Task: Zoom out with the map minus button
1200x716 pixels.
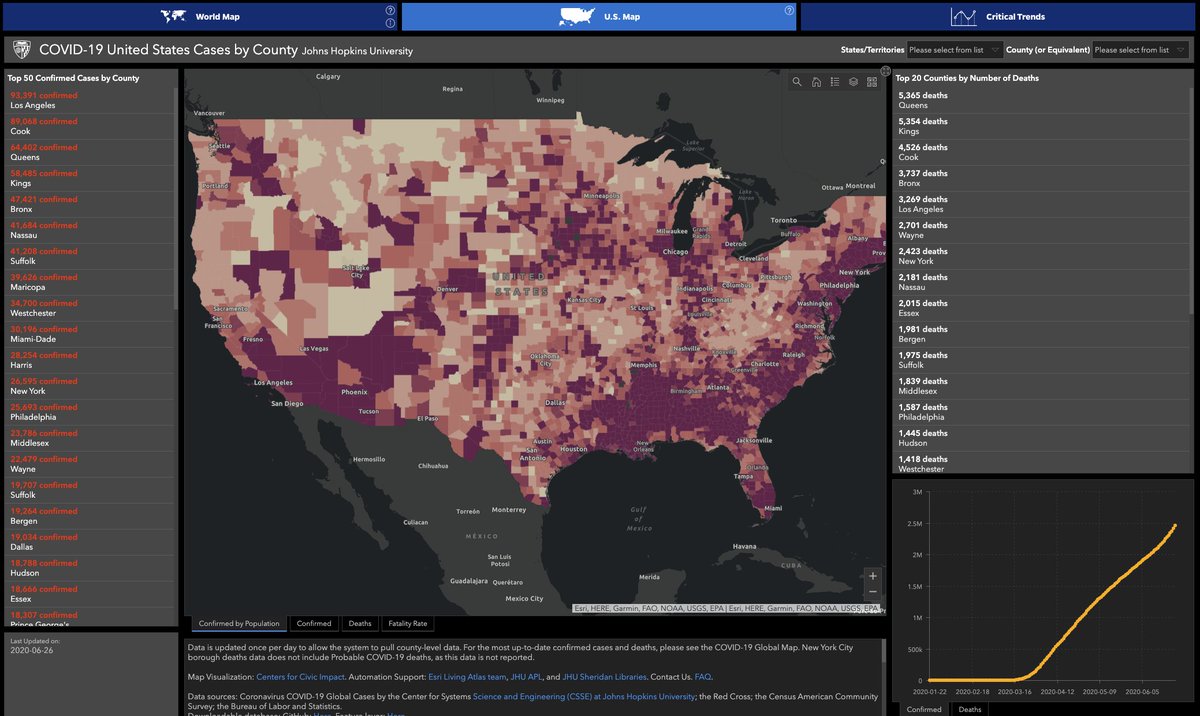Action: [x=873, y=592]
